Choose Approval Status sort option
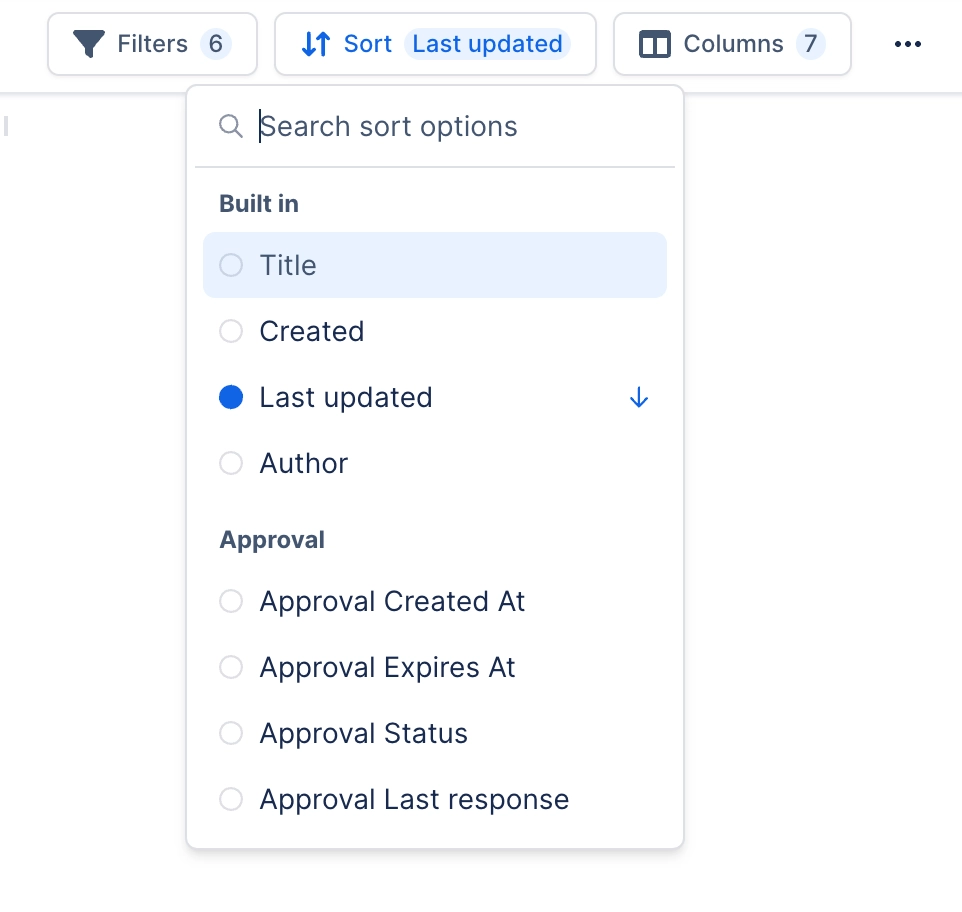 363,733
